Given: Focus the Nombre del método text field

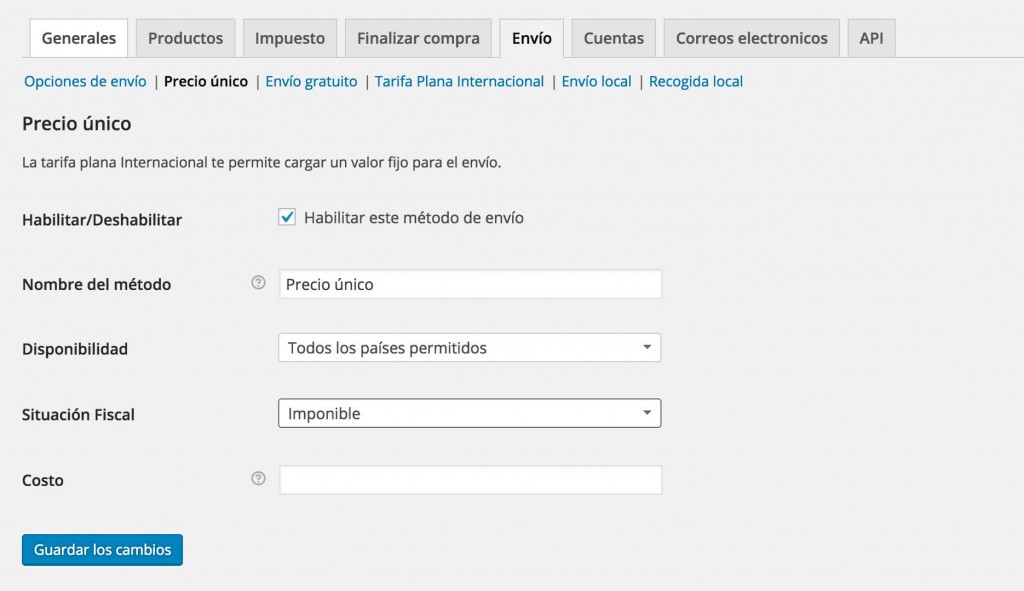Looking at the screenshot, I should [x=471, y=284].
